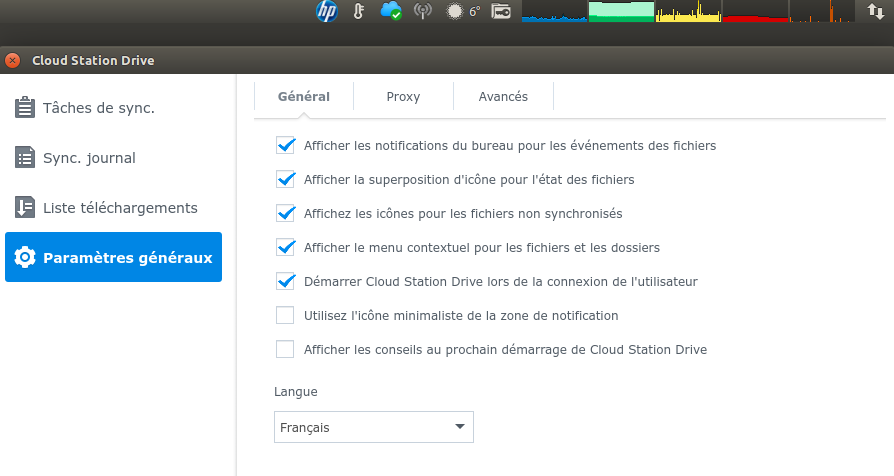Click the system load monitor graph
The image size is (894, 476).
point(690,12)
